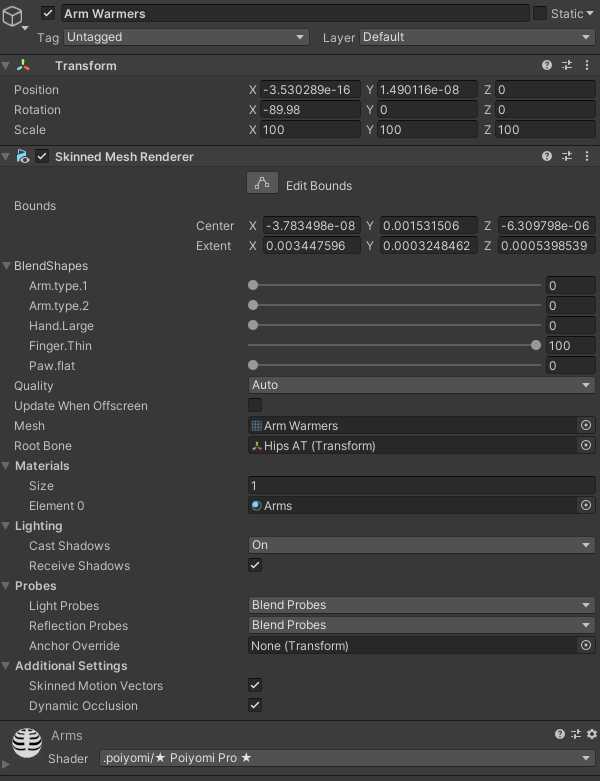Open Arms material settings gear icon
This screenshot has width=600, height=781.
click(x=591, y=735)
